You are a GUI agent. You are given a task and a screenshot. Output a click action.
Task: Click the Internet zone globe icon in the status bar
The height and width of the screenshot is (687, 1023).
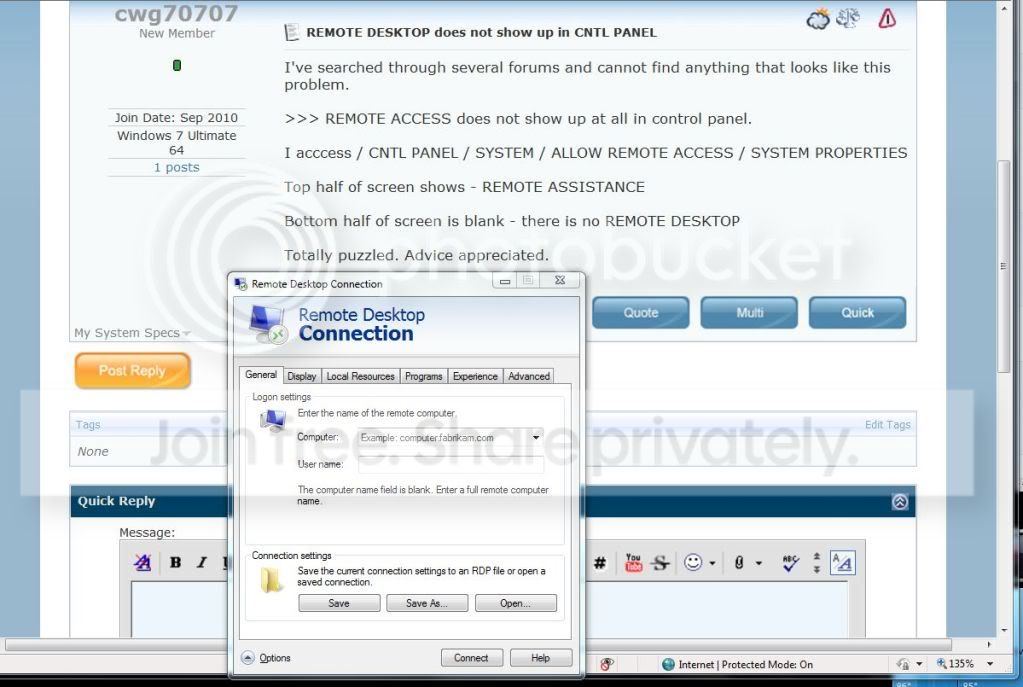click(x=667, y=664)
